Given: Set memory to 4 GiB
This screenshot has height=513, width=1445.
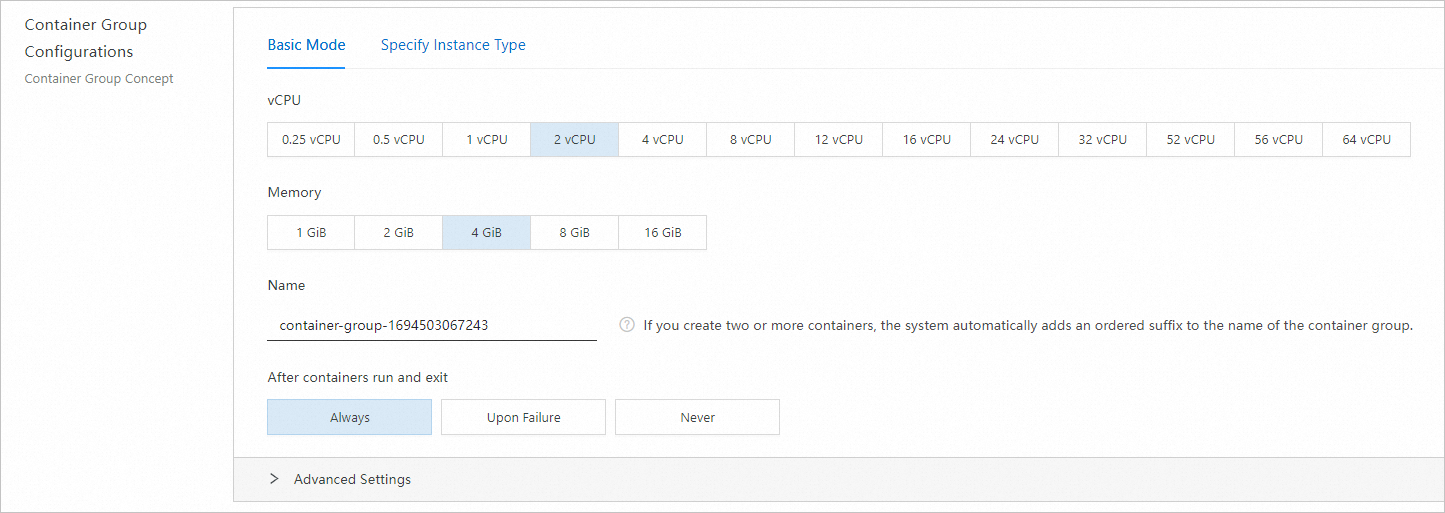Looking at the screenshot, I should pyautogui.click(x=487, y=232).
